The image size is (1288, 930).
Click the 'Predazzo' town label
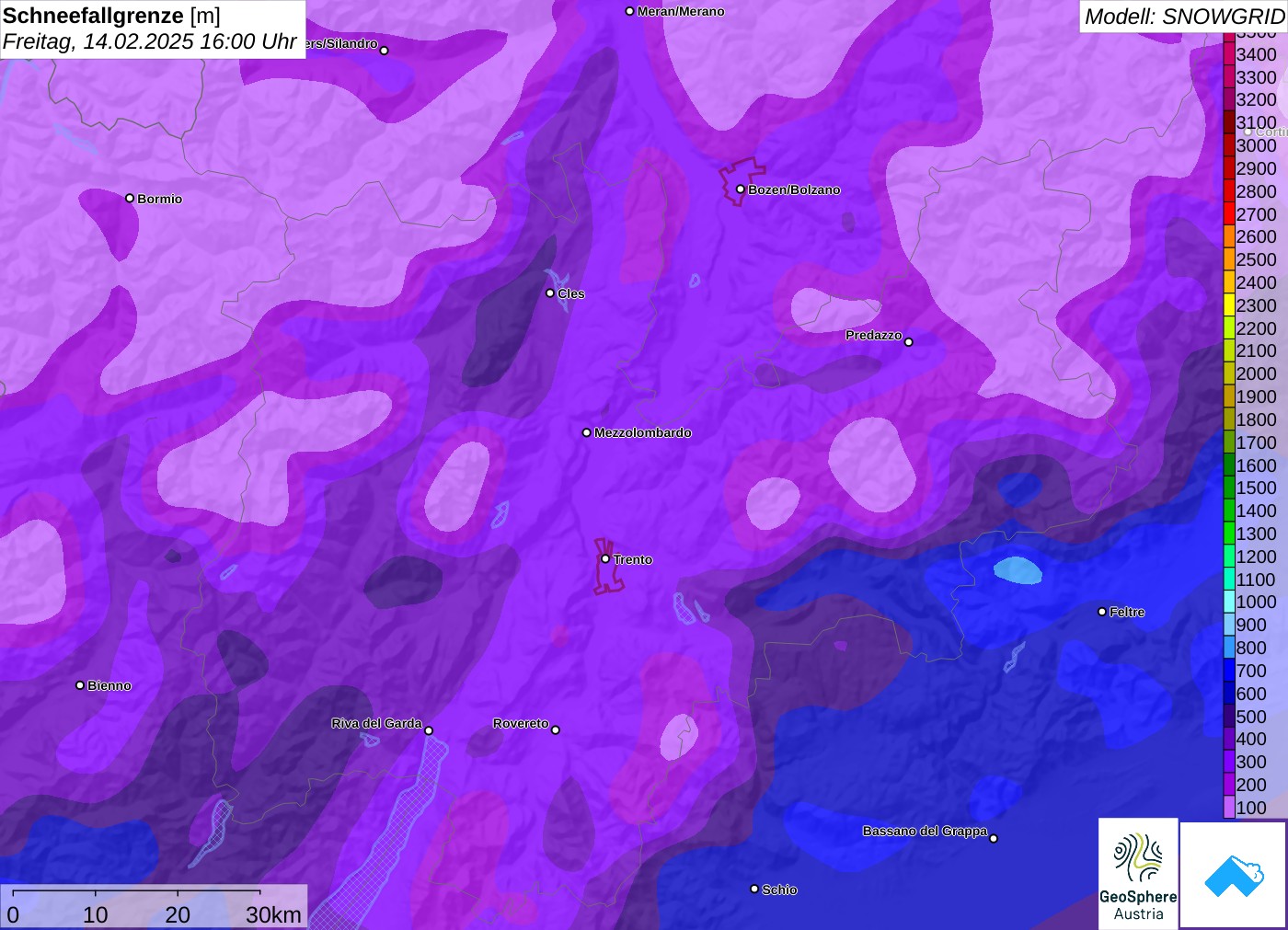coord(874,335)
